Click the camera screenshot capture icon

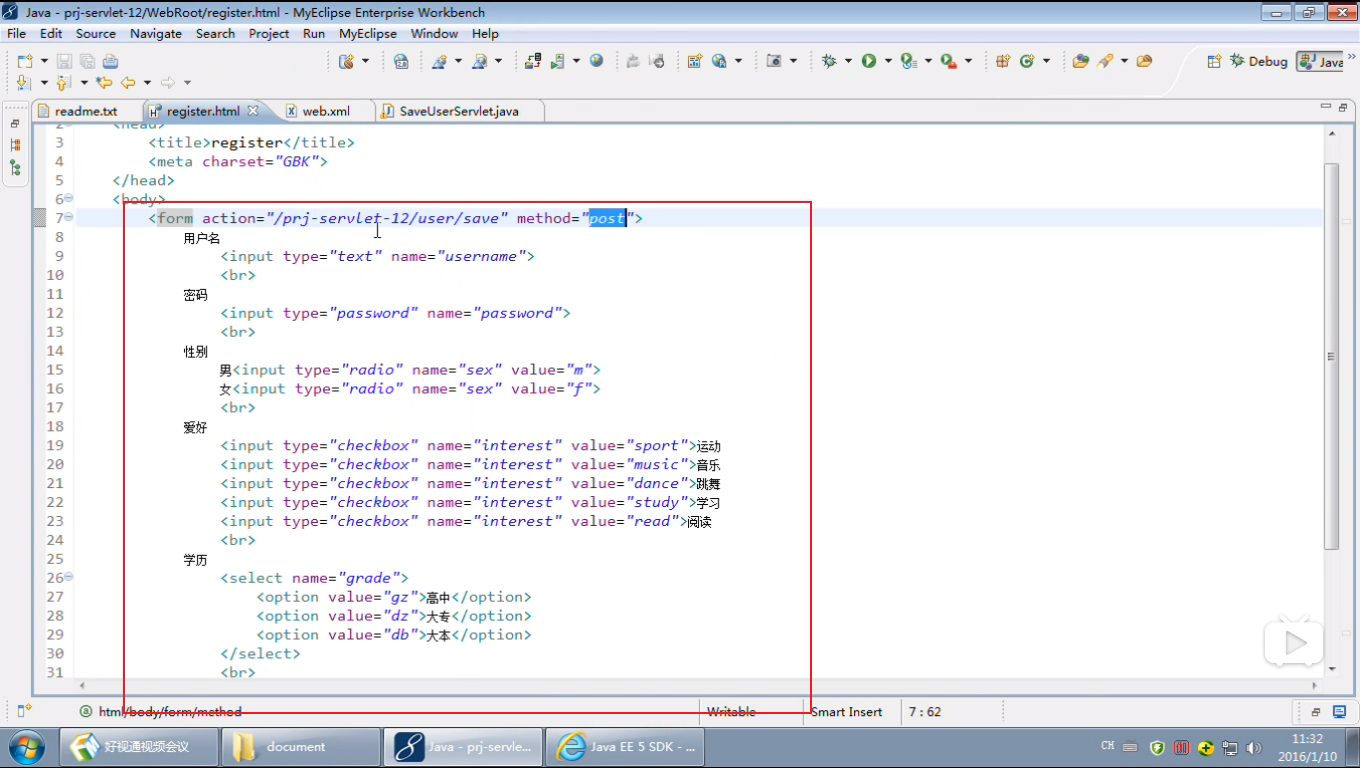coord(773,61)
